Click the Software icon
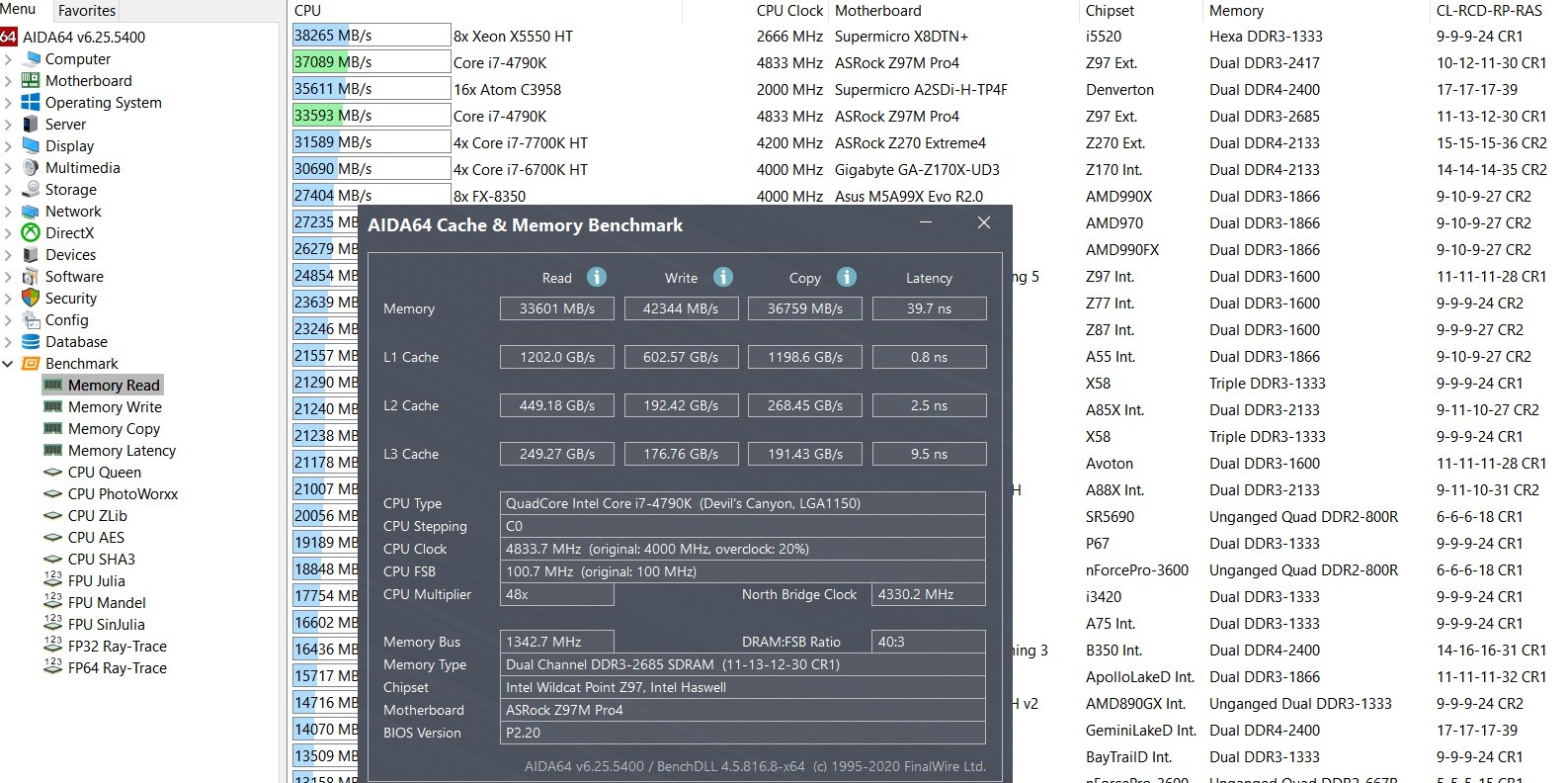This screenshot has width=1568, height=783. tap(32, 277)
